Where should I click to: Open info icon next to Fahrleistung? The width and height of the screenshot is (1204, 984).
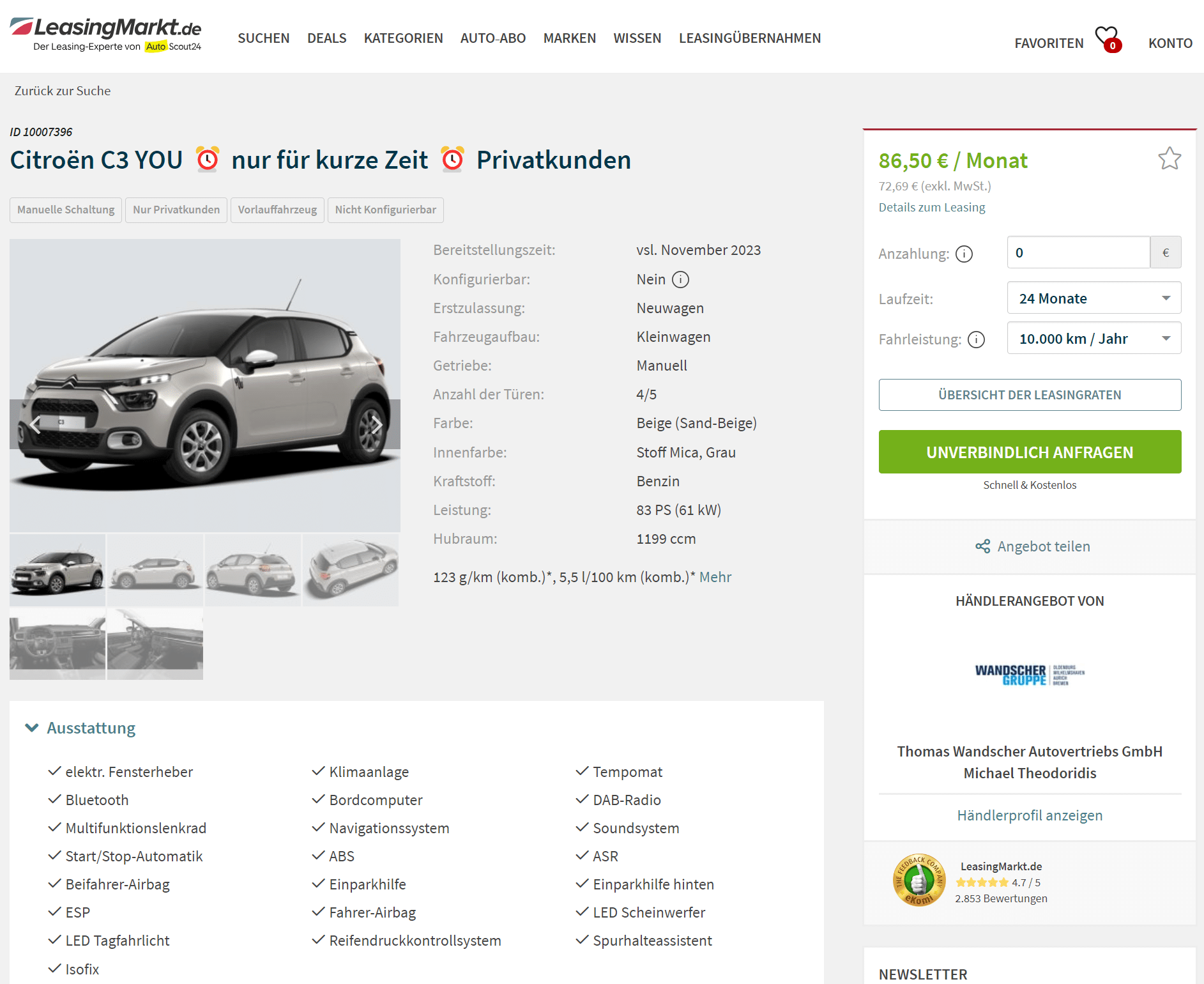click(976, 339)
